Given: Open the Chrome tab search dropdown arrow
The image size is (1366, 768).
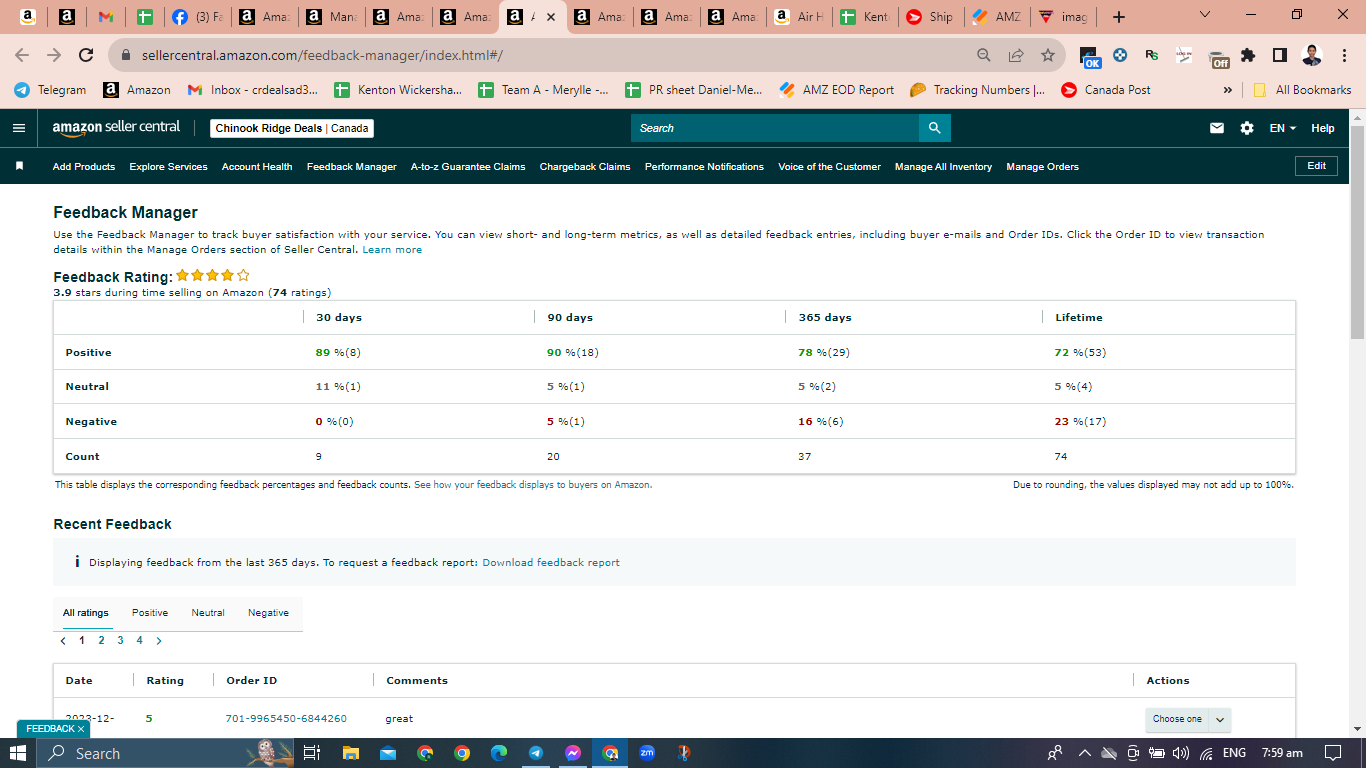Looking at the screenshot, I should [1204, 15].
